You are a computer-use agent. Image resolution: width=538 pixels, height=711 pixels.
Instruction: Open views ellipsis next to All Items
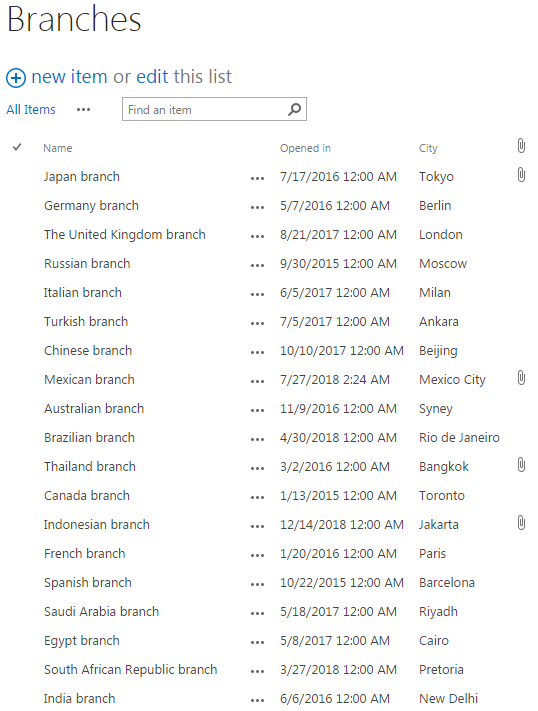(83, 110)
